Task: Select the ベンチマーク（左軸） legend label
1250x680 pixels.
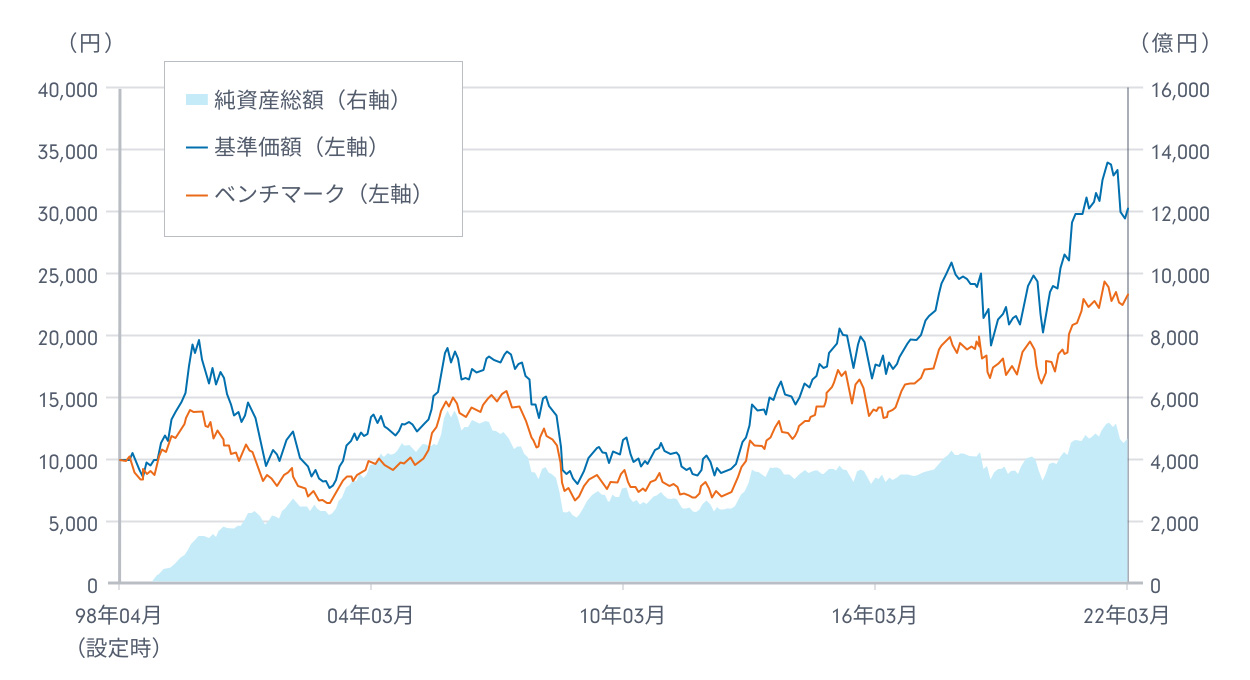Action: pyautogui.click(x=317, y=195)
